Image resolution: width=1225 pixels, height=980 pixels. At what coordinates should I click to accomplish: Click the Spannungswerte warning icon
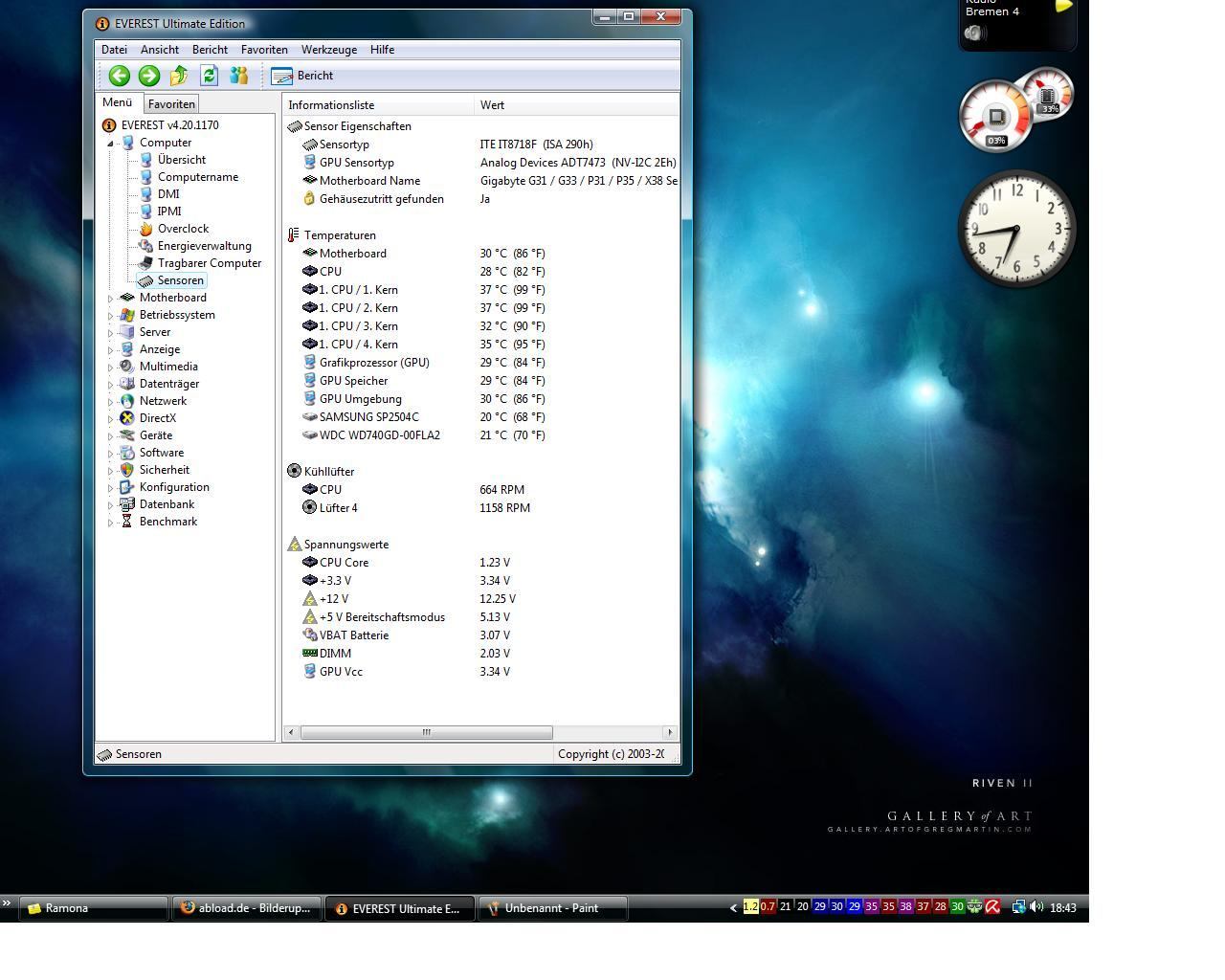[x=294, y=545]
